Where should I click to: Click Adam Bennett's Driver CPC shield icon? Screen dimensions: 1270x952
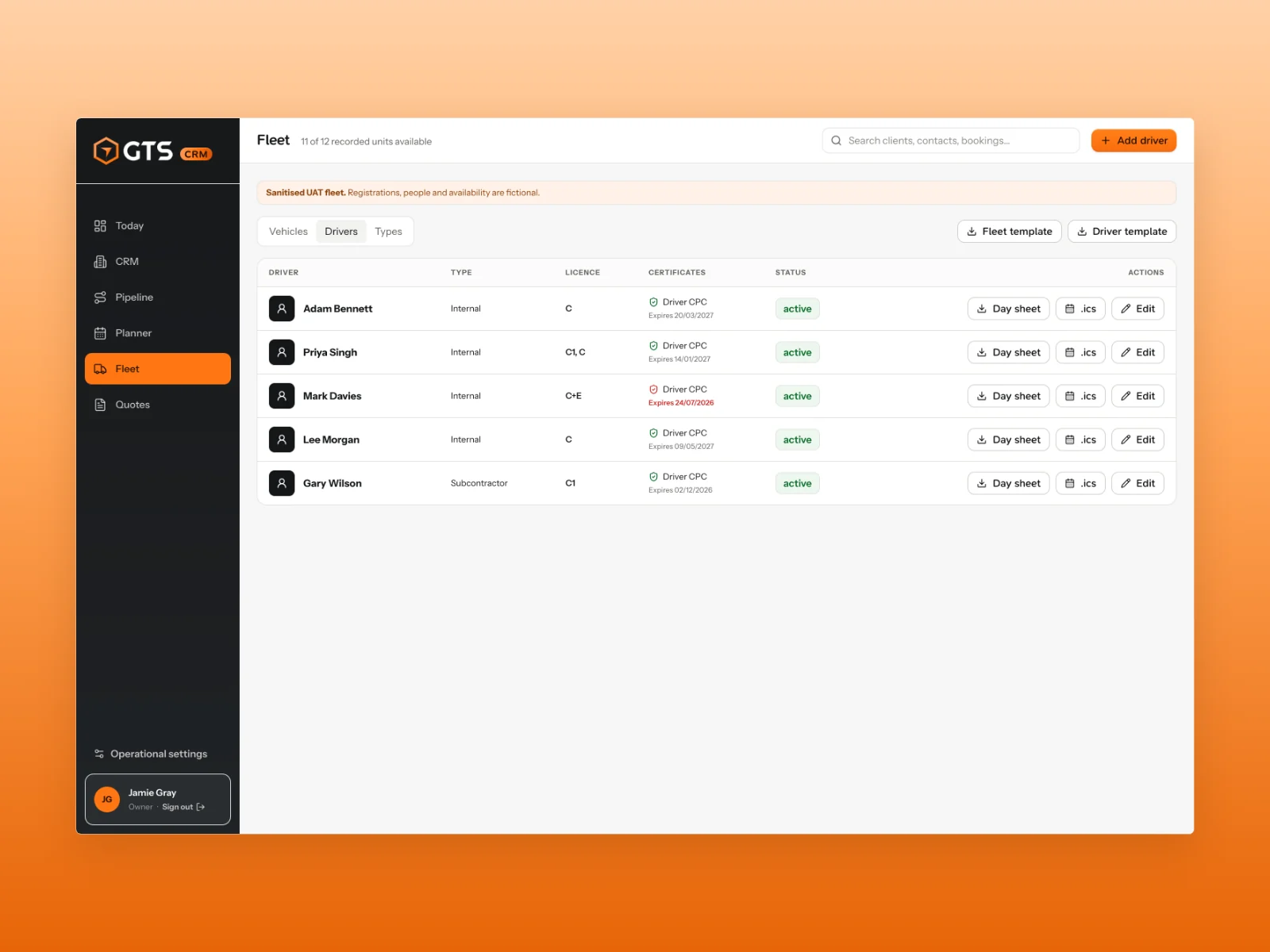653,302
